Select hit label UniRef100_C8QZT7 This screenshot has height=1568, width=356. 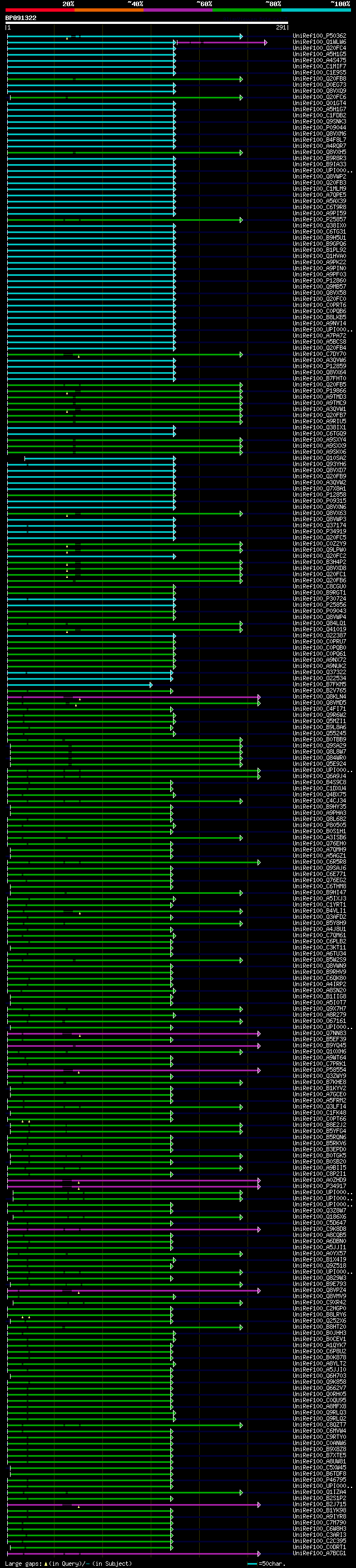coord(319,1424)
